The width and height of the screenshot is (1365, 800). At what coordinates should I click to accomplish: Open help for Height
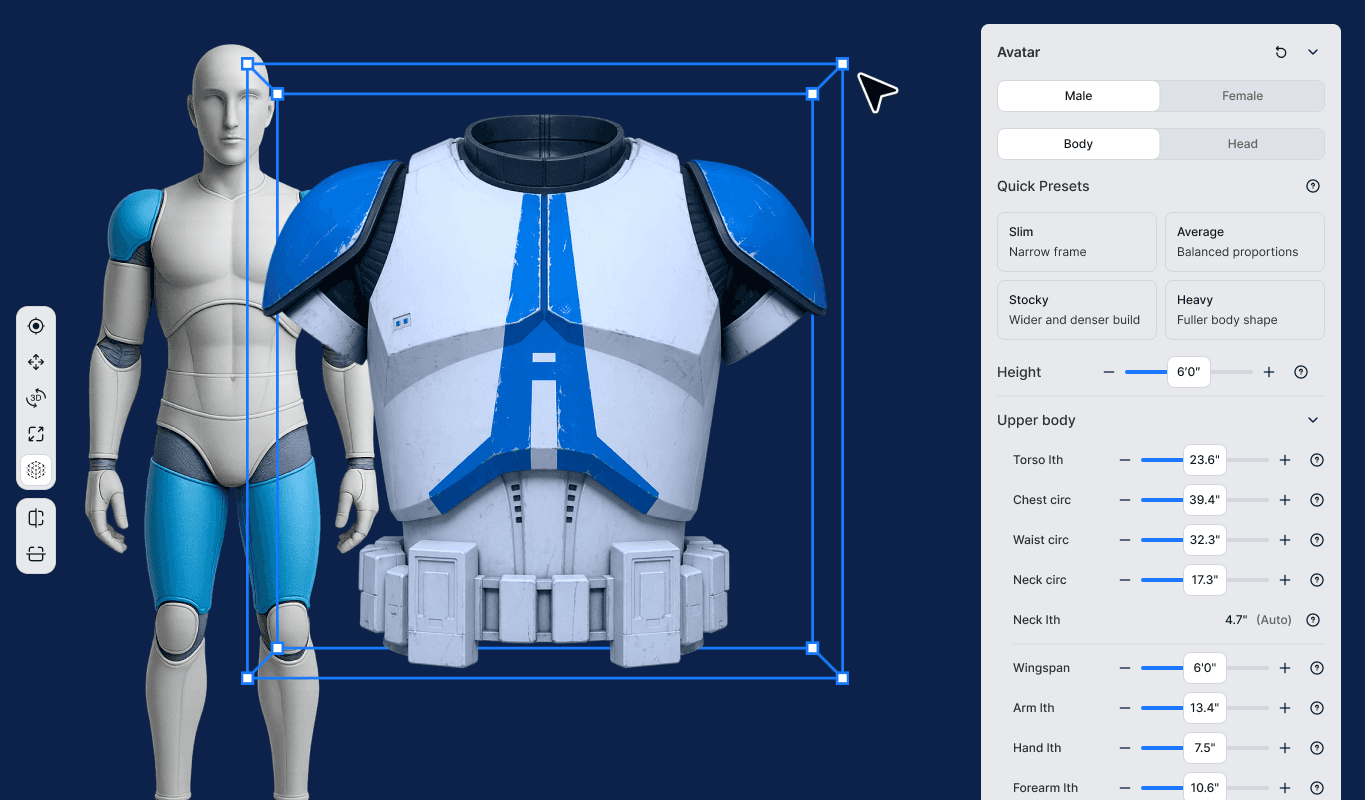click(x=1301, y=372)
